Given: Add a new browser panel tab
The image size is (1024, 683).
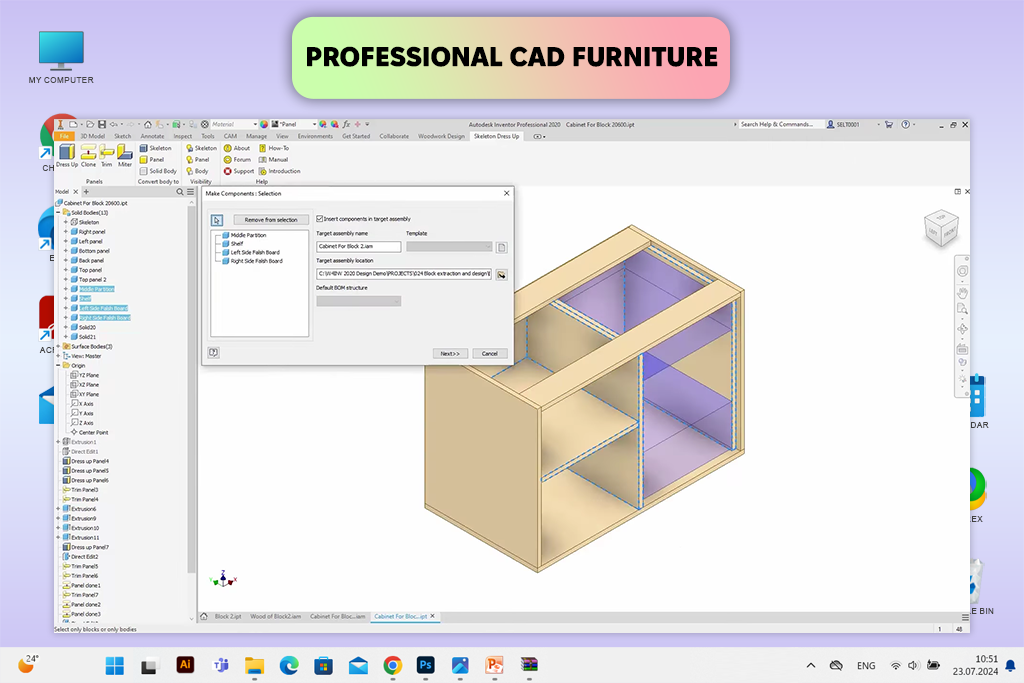Looking at the screenshot, I should (x=86, y=192).
